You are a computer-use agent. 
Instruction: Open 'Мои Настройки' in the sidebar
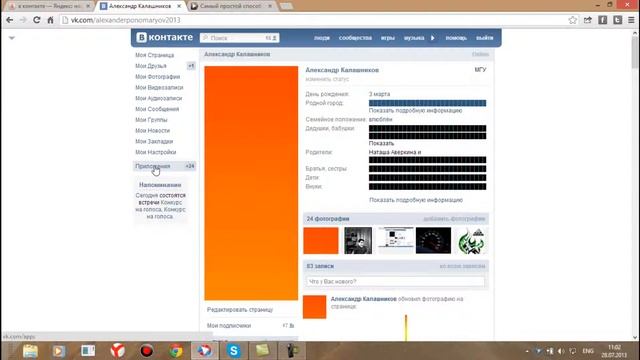[156, 152]
